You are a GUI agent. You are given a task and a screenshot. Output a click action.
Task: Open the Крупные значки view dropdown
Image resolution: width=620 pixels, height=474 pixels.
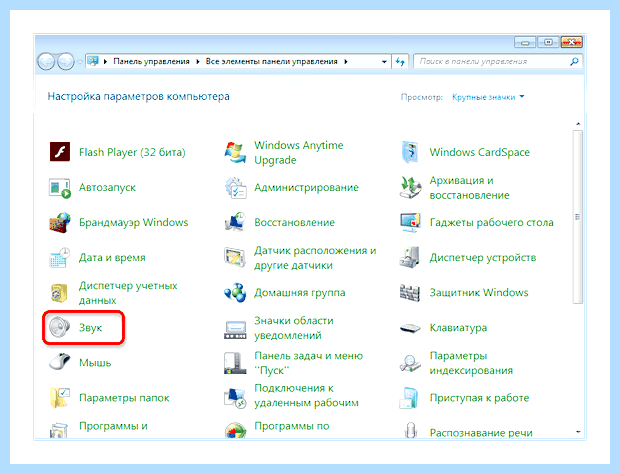[488, 97]
